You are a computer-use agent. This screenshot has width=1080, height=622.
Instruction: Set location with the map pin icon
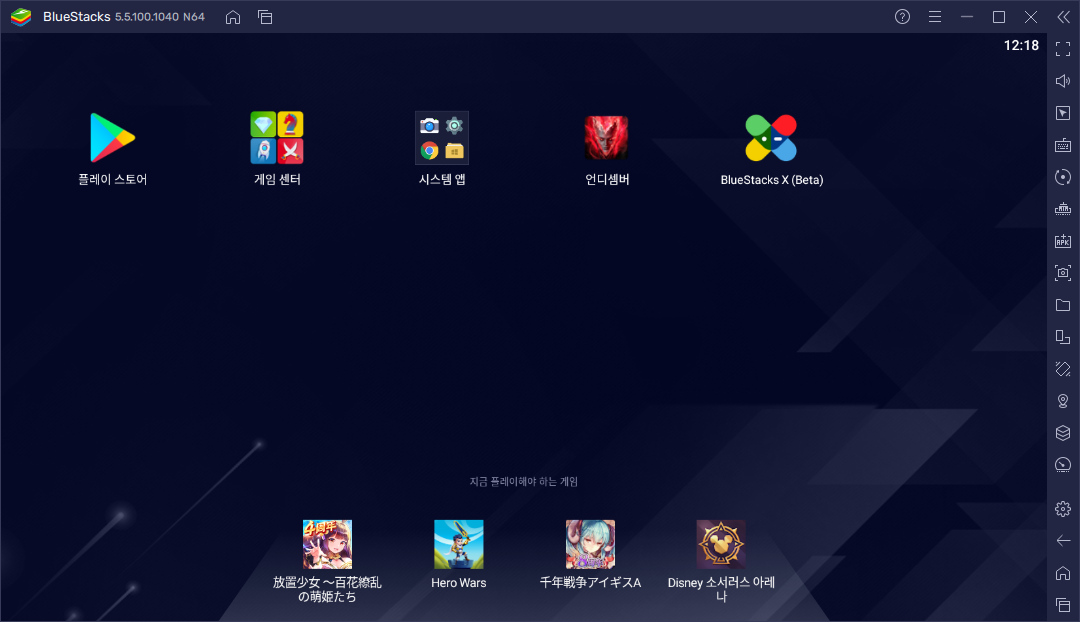(x=1063, y=401)
